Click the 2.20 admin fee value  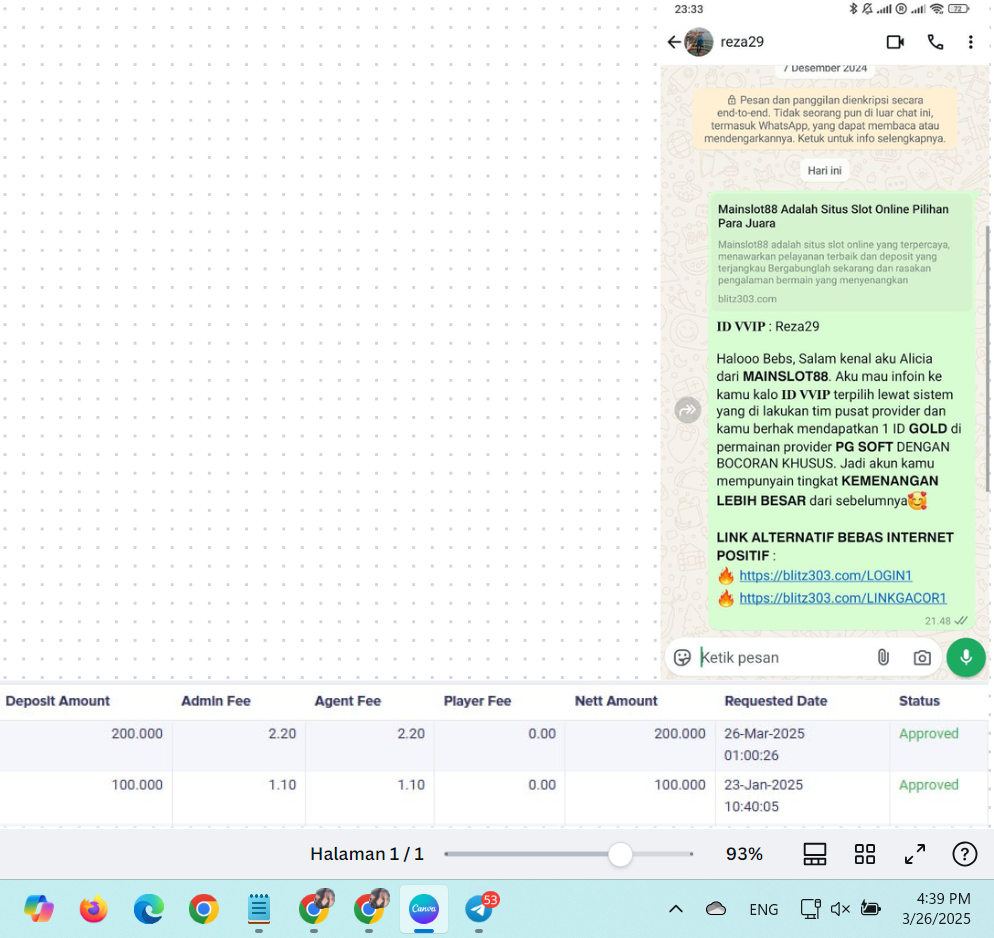pos(282,733)
